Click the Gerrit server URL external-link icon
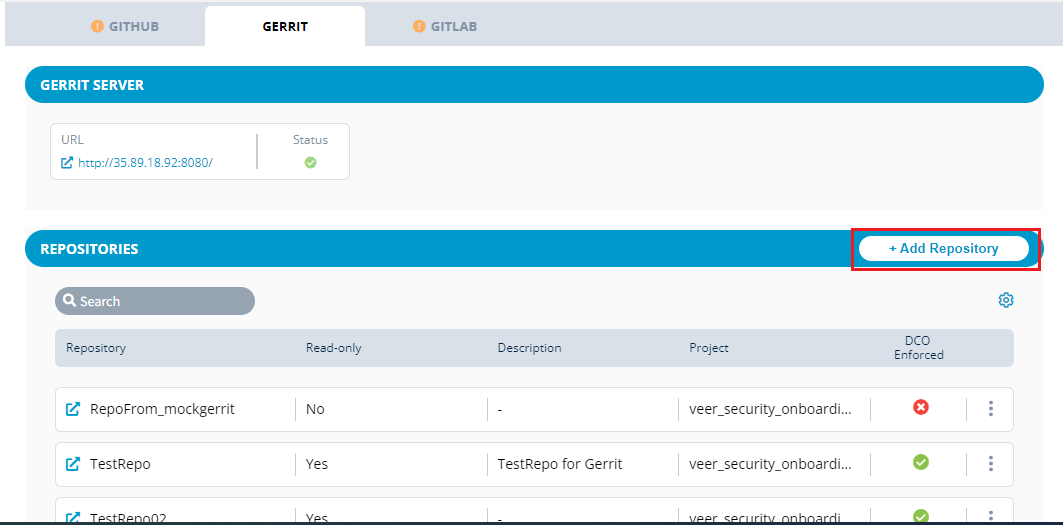The width and height of the screenshot is (1063, 525). pos(67,163)
